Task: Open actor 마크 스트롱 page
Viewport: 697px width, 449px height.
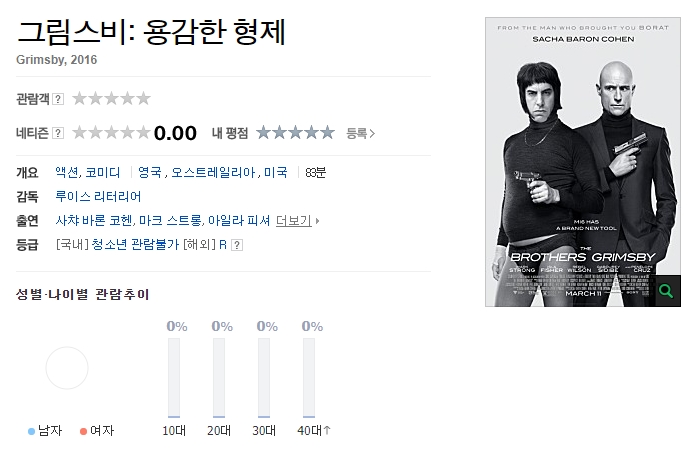Action: (170, 220)
